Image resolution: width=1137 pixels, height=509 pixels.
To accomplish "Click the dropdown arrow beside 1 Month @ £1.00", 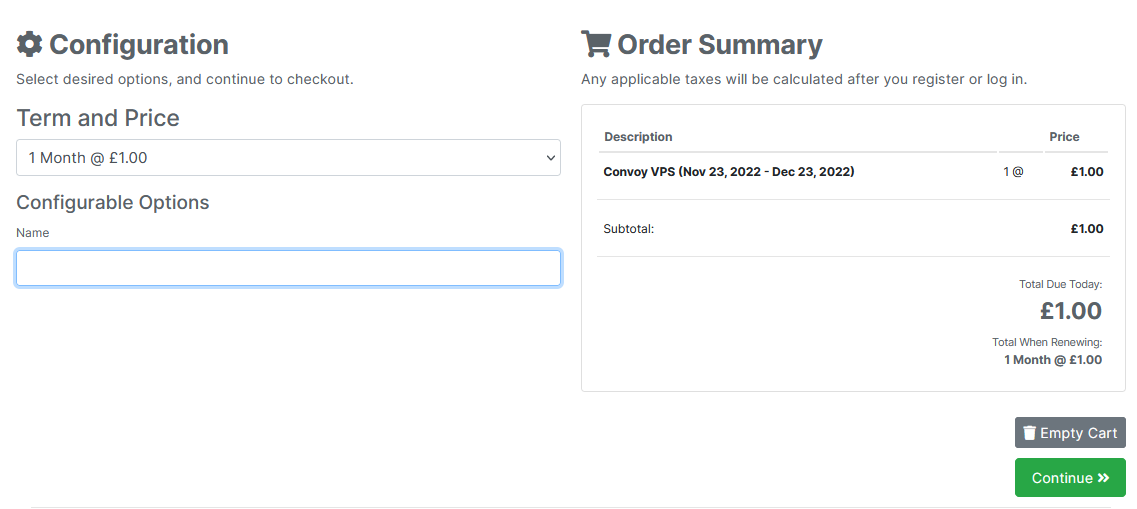I will (551, 157).
